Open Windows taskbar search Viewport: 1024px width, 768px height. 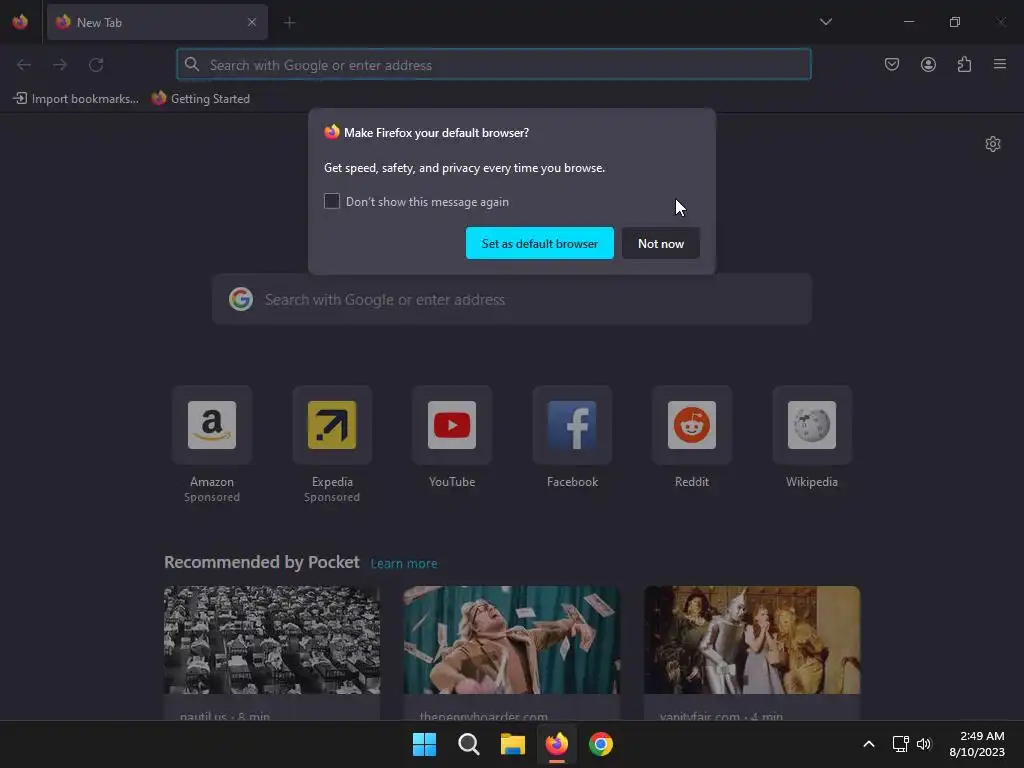click(468, 744)
